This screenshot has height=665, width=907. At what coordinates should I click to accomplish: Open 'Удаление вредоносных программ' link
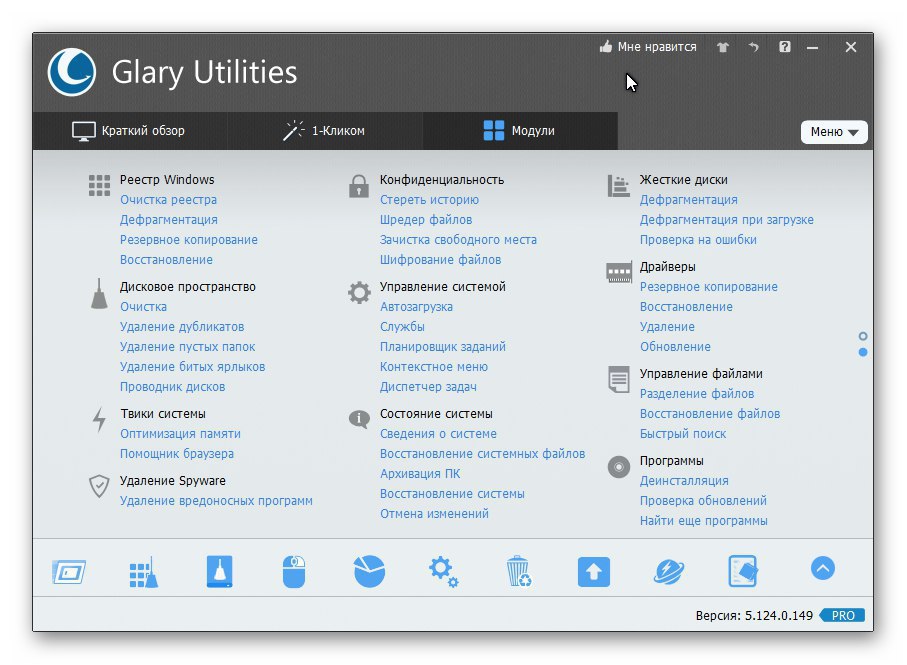point(216,501)
